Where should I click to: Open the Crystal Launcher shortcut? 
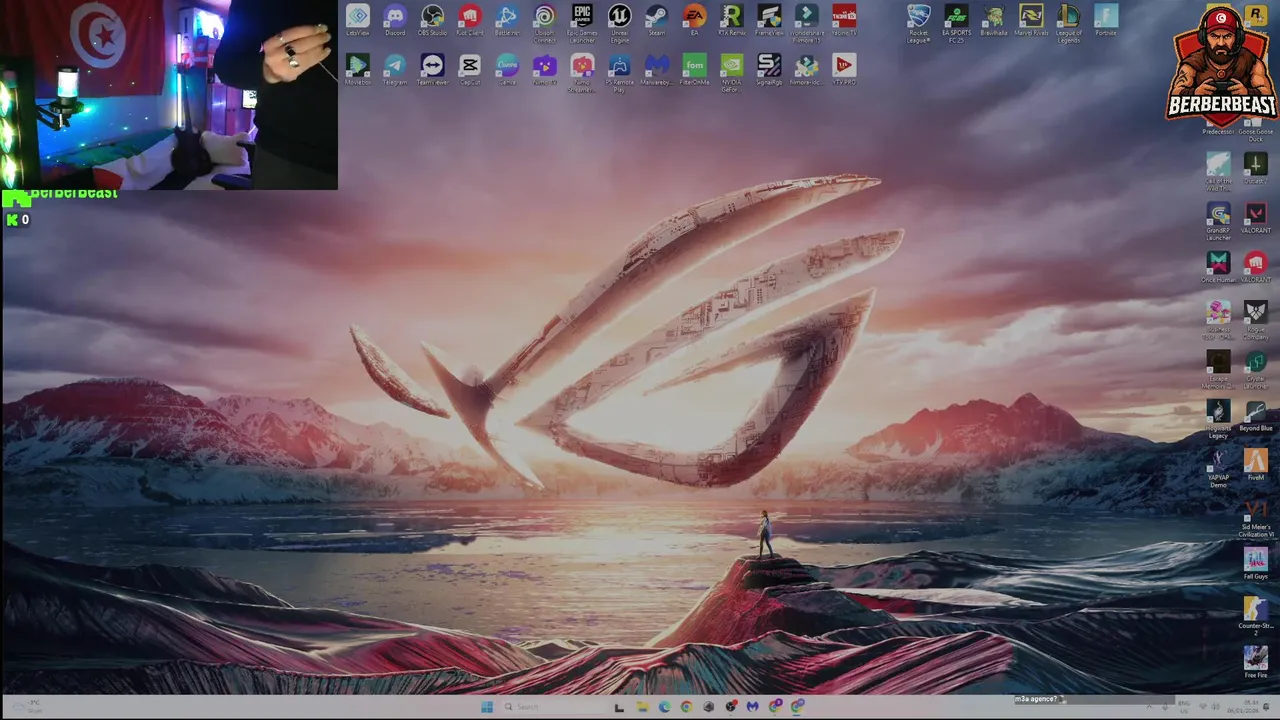(1256, 369)
